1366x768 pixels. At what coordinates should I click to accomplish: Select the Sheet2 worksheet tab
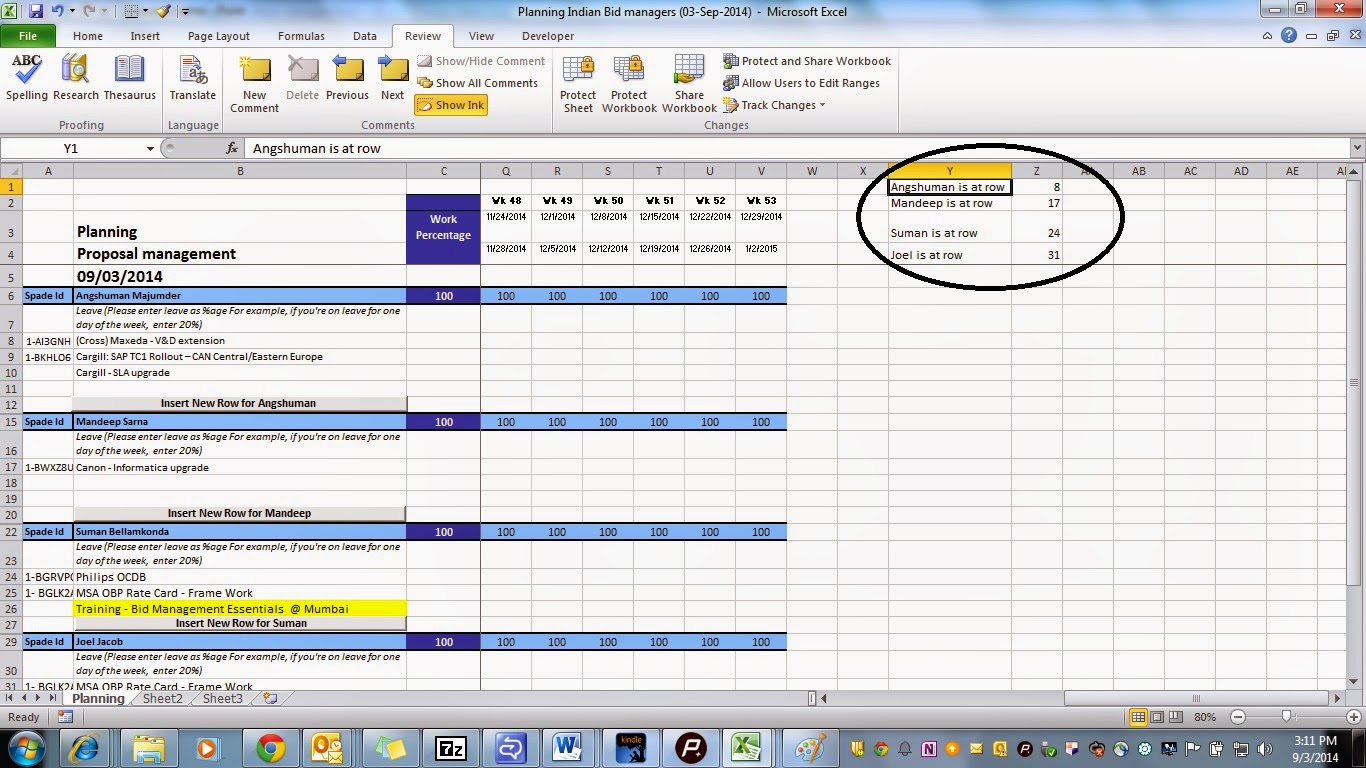coord(161,698)
